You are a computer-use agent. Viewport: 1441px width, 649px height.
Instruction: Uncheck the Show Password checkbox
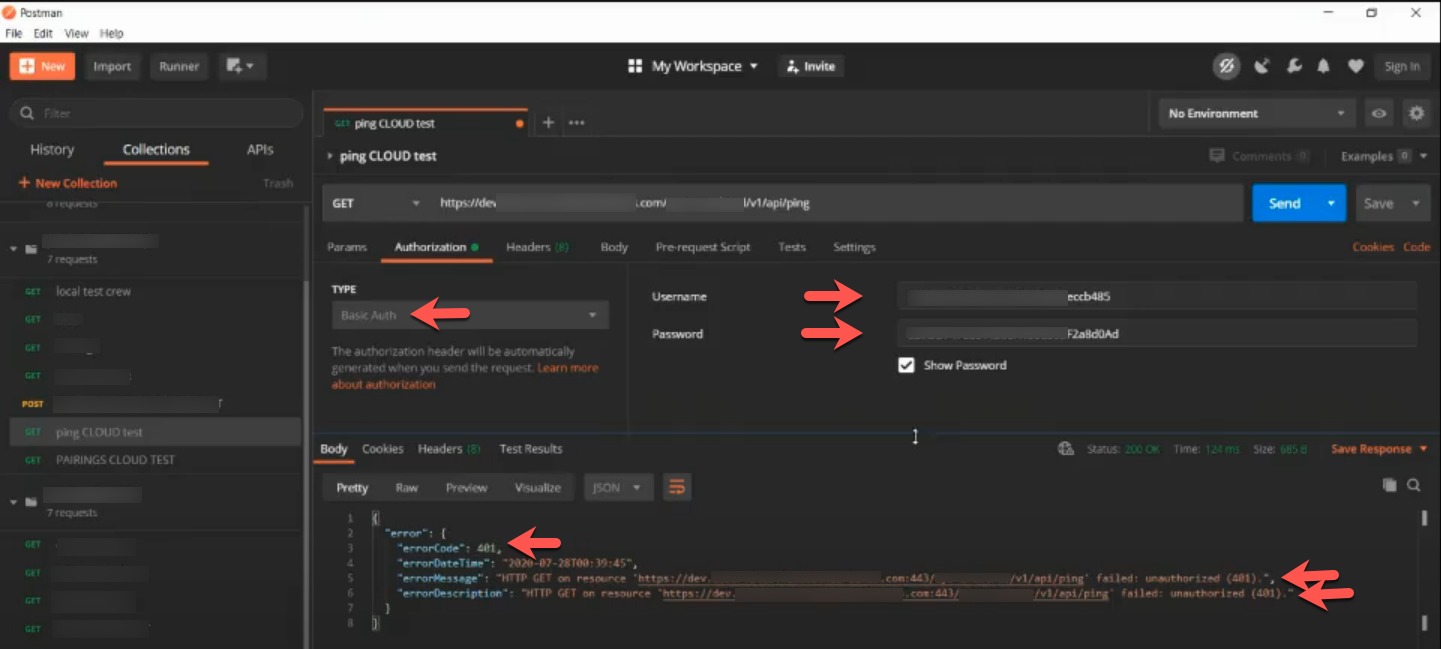pos(906,366)
